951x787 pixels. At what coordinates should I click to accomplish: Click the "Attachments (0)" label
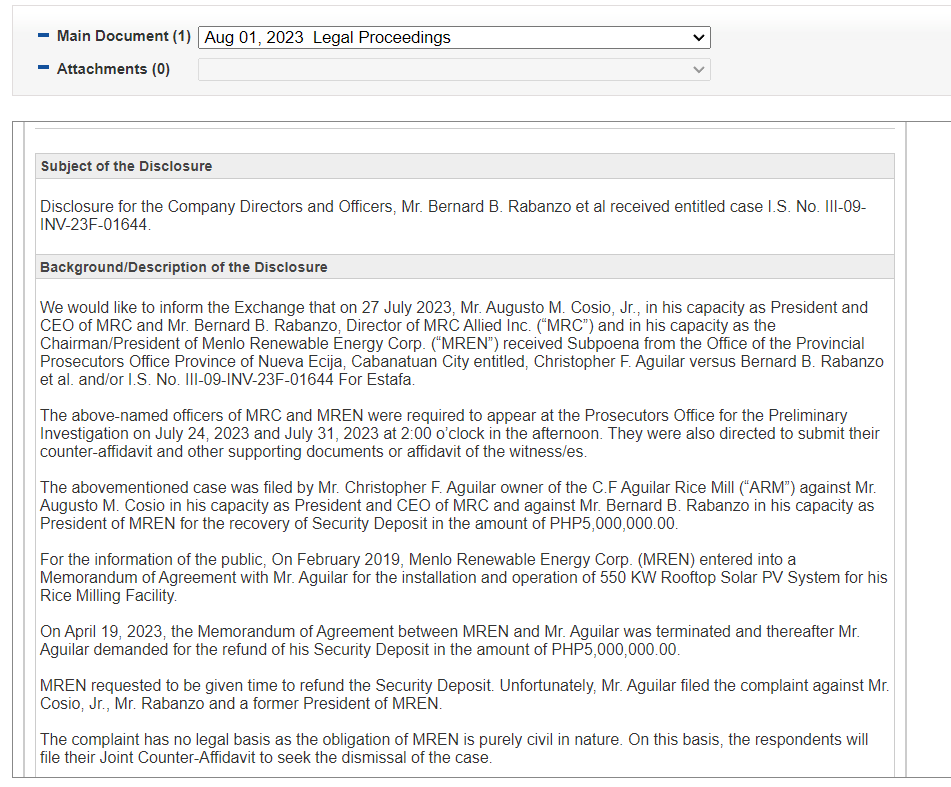tap(113, 69)
